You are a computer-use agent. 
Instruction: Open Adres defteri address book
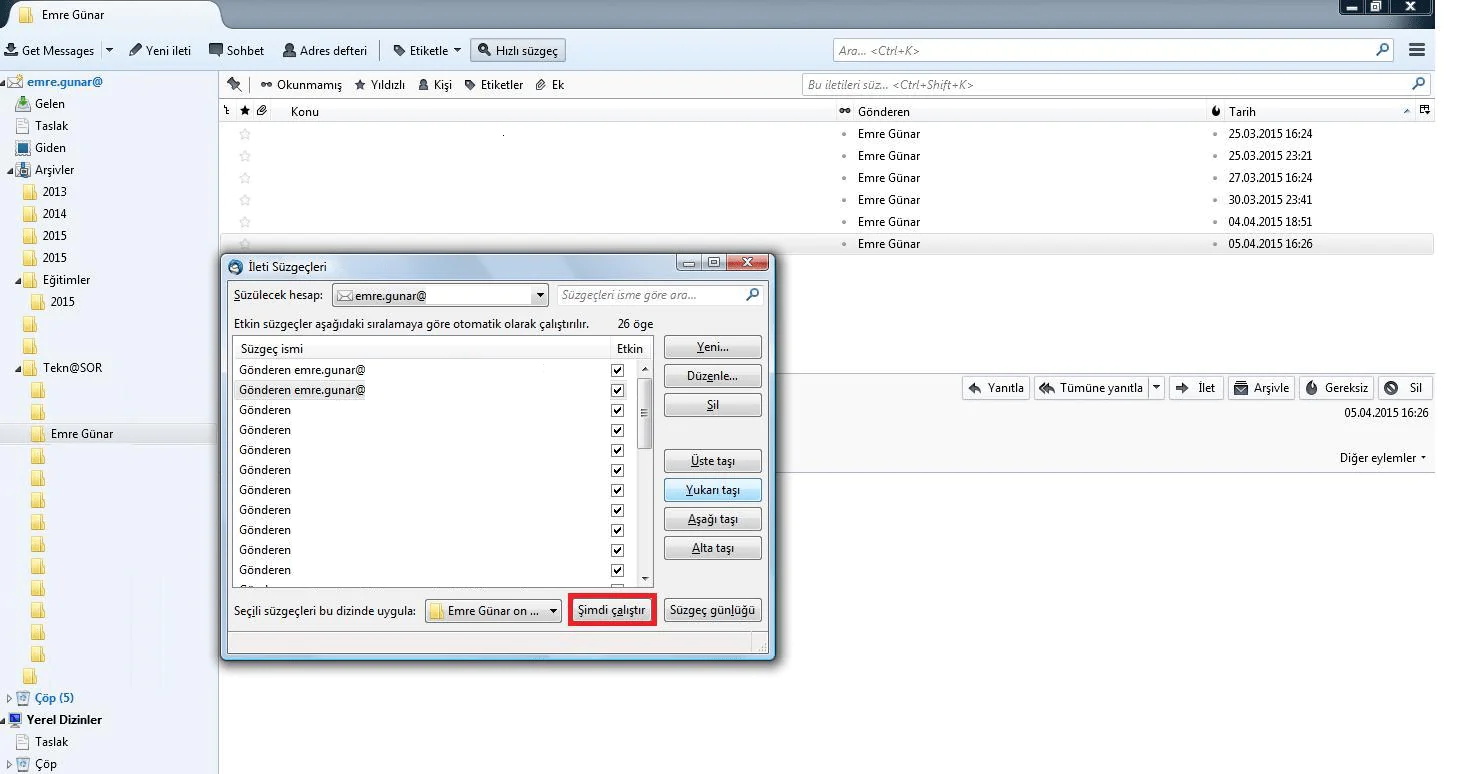(325, 50)
